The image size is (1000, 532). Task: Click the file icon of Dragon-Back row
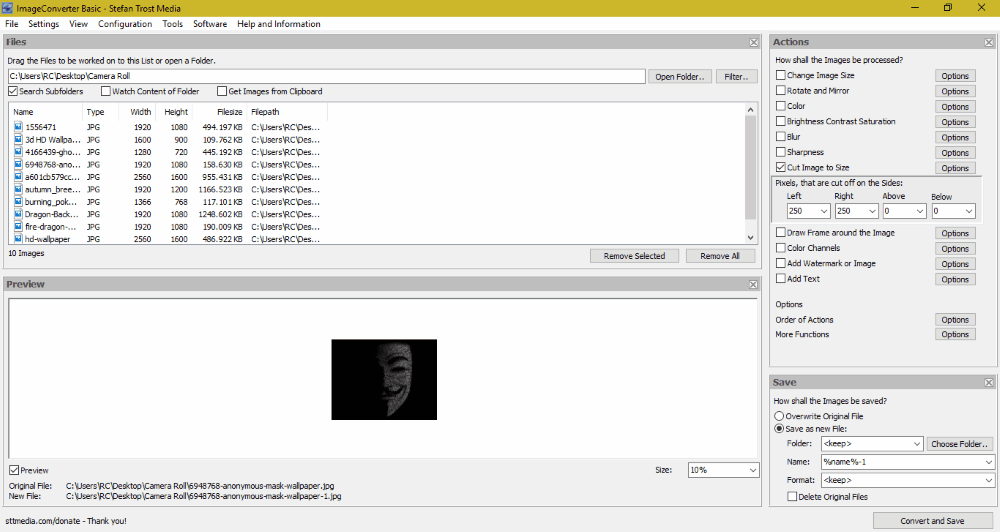(18, 214)
